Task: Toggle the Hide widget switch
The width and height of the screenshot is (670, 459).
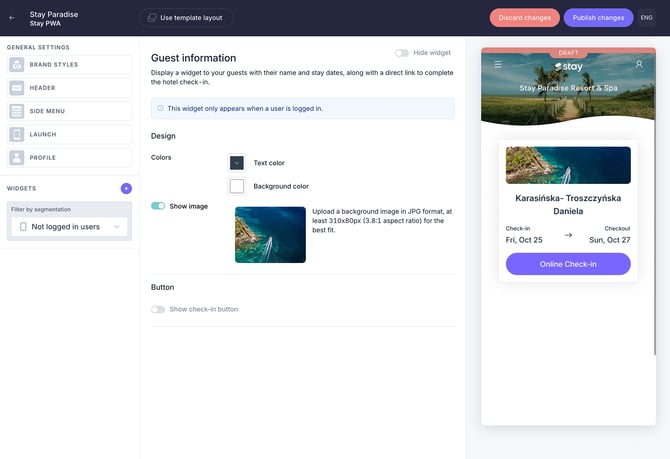Action: tap(402, 53)
